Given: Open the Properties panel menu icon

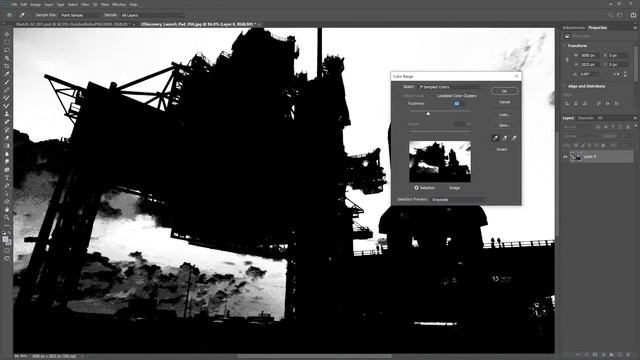Looking at the screenshot, I should [635, 27].
